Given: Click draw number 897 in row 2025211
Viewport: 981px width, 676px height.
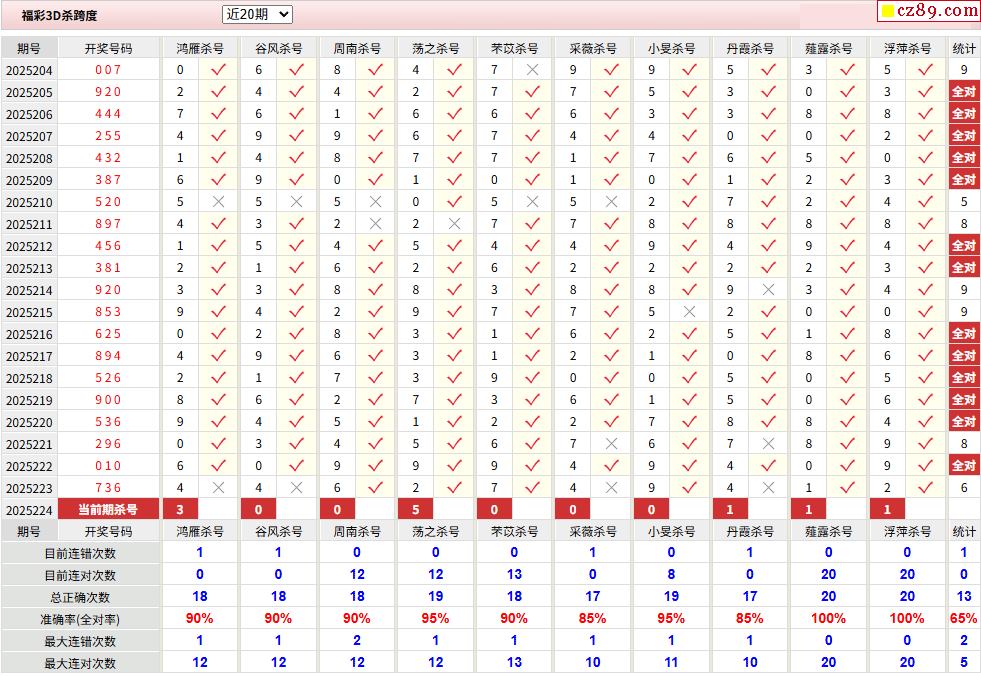Looking at the screenshot, I should pyautogui.click(x=108, y=224).
